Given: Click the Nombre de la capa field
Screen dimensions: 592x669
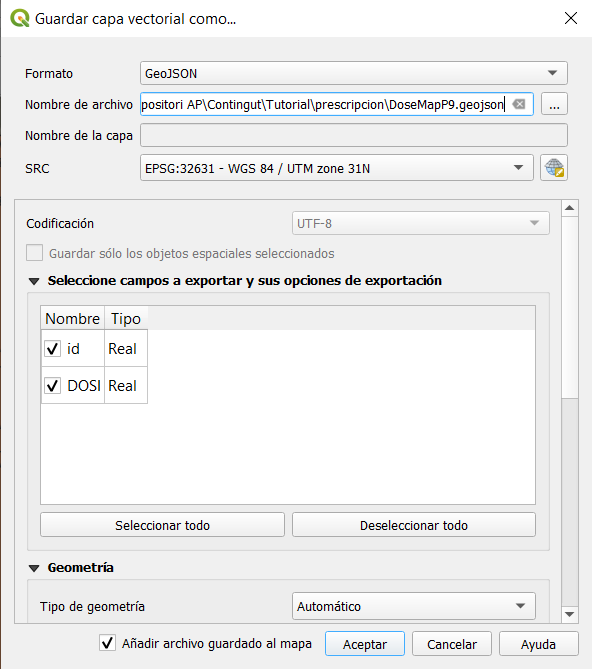Looking at the screenshot, I should click(x=354, y=135).
